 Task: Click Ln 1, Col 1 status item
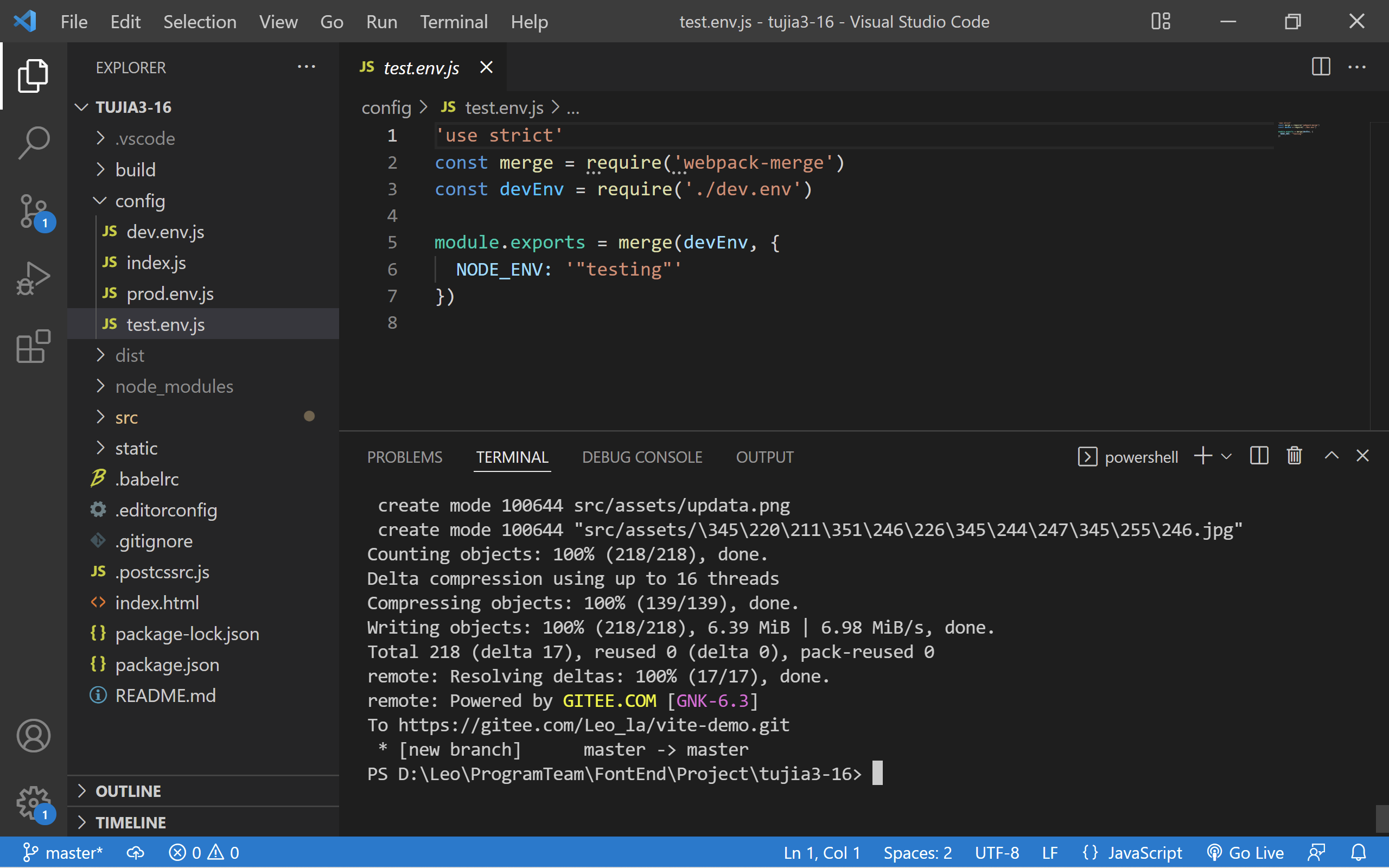click(x=822, y=852)
